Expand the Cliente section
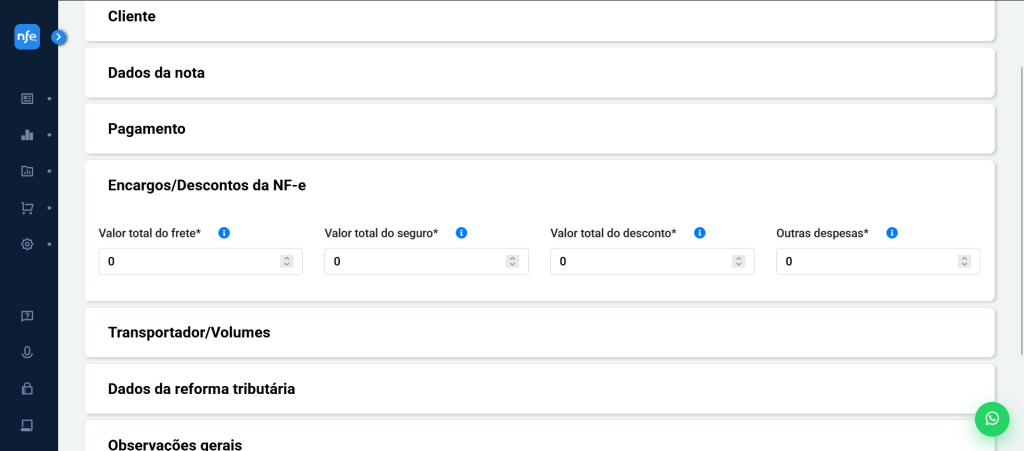This screenshot has width=1024, height=451. (539, 17)
